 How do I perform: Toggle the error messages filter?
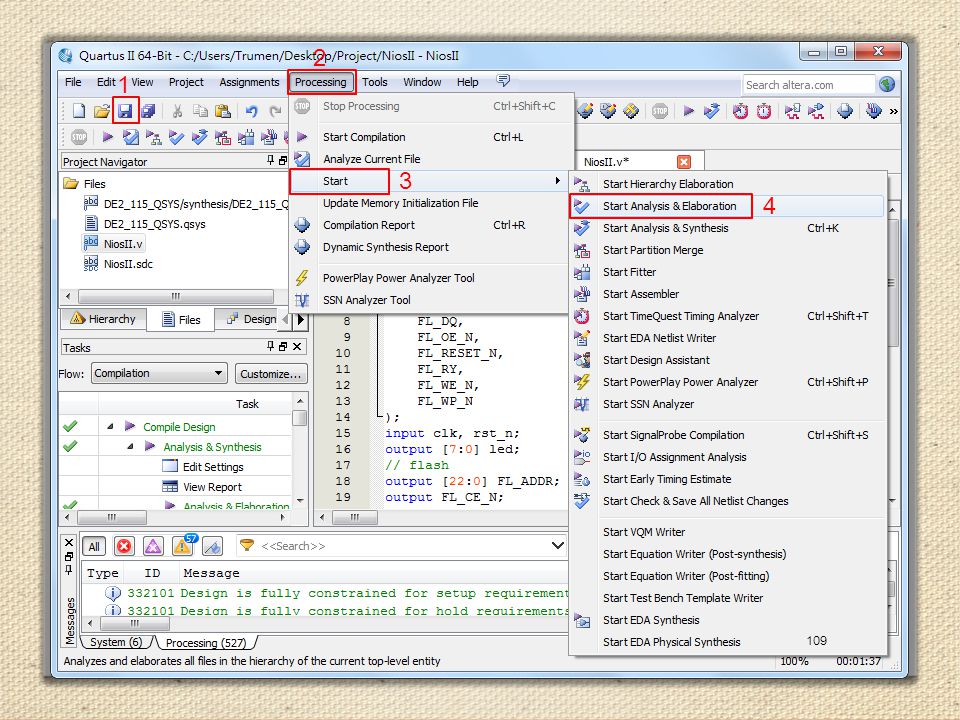124,546
